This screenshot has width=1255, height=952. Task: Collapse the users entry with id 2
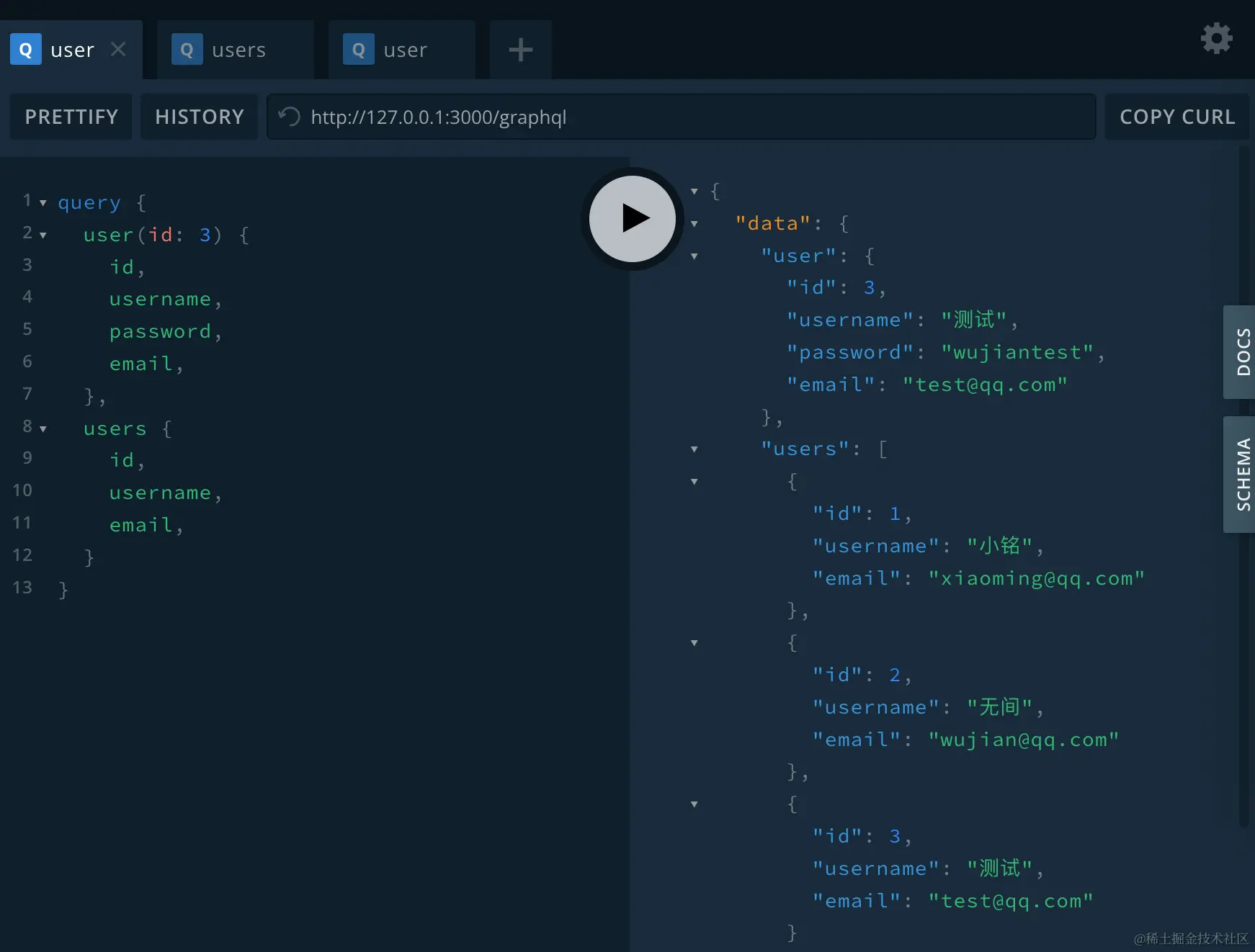point(695,643)
